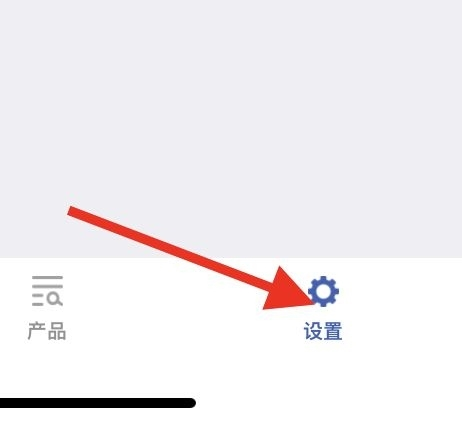Tap the character 品 in the Products label
The height and width of the screenshot is (424, 462).
point(57,331)
